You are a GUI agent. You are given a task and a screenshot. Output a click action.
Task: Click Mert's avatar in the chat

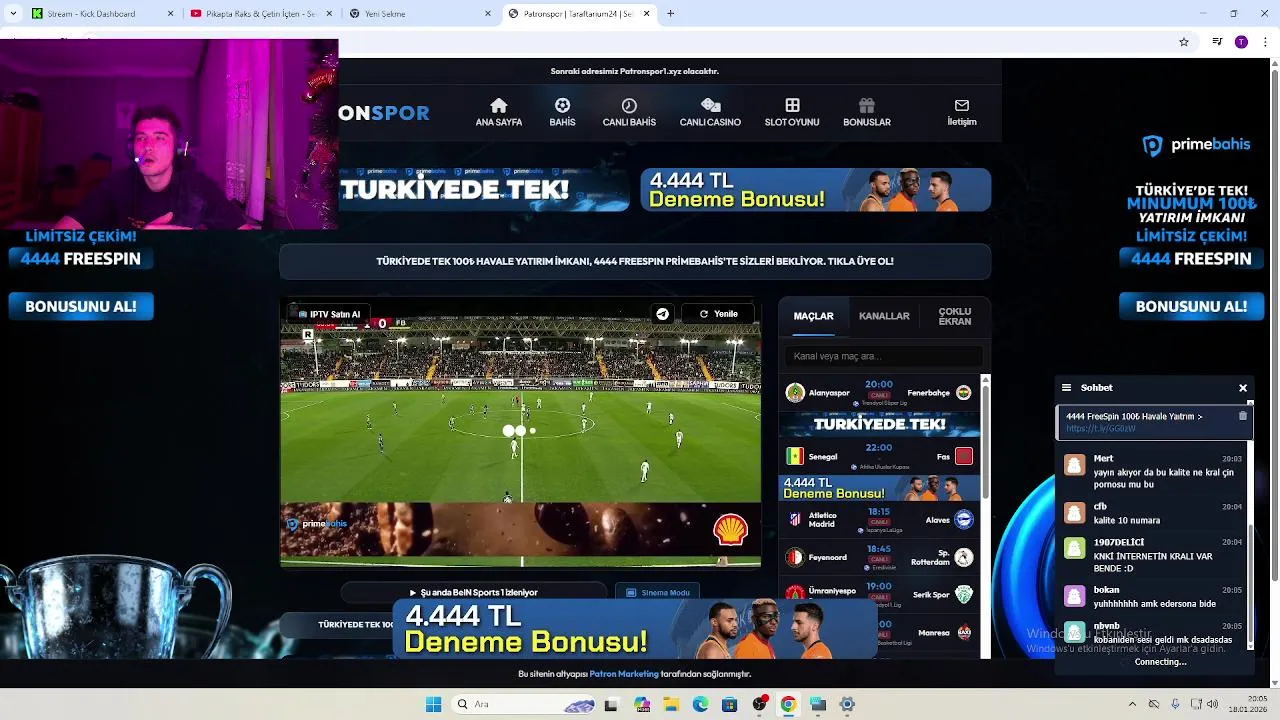click(x=1074, y=465)
